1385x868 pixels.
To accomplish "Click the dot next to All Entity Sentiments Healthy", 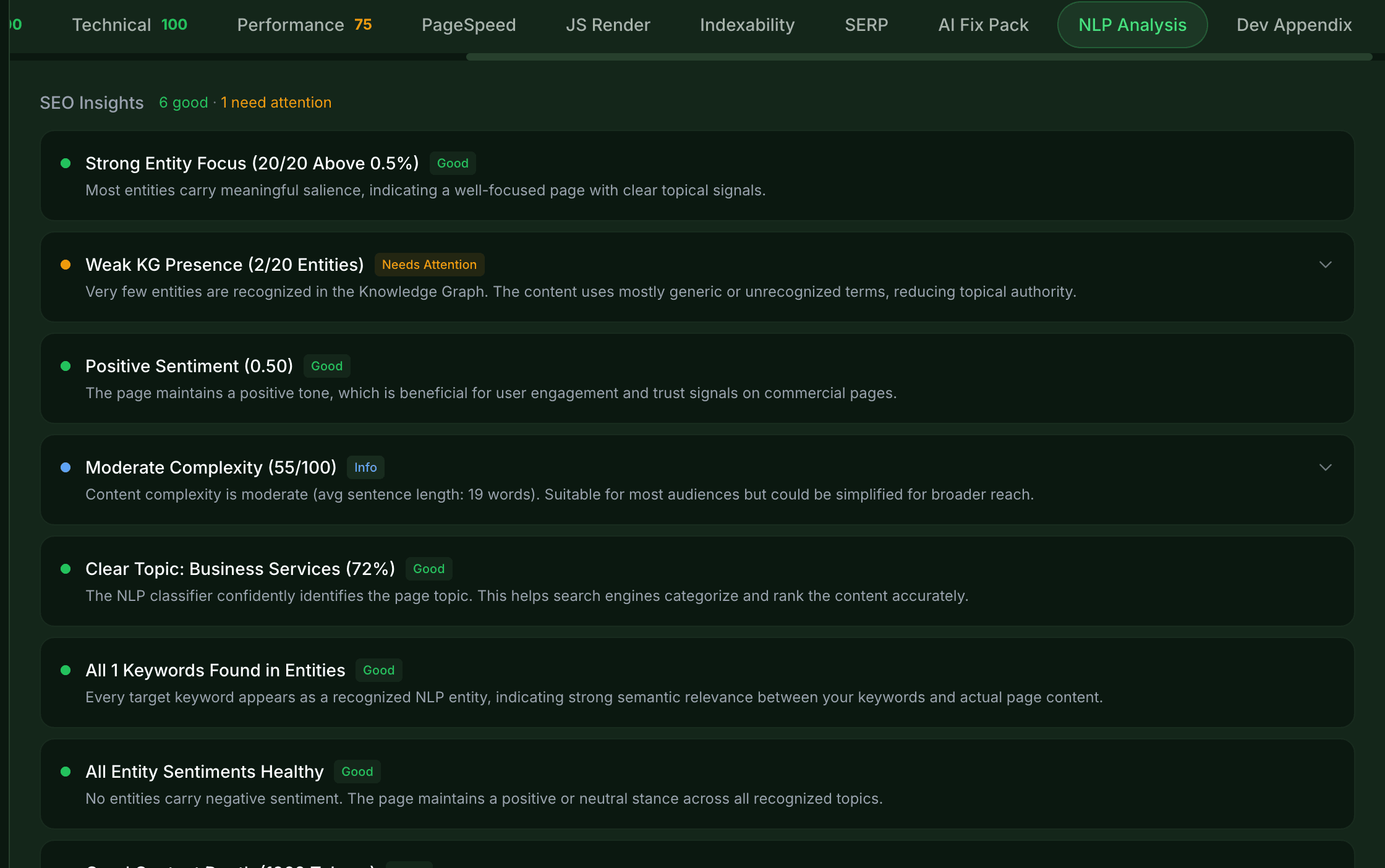I will click(66, 772).
